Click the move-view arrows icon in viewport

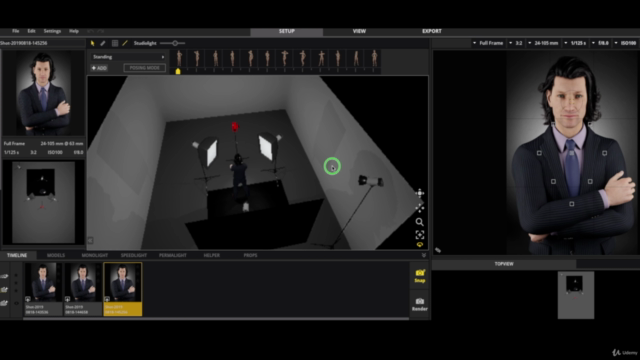coord(420,193)
